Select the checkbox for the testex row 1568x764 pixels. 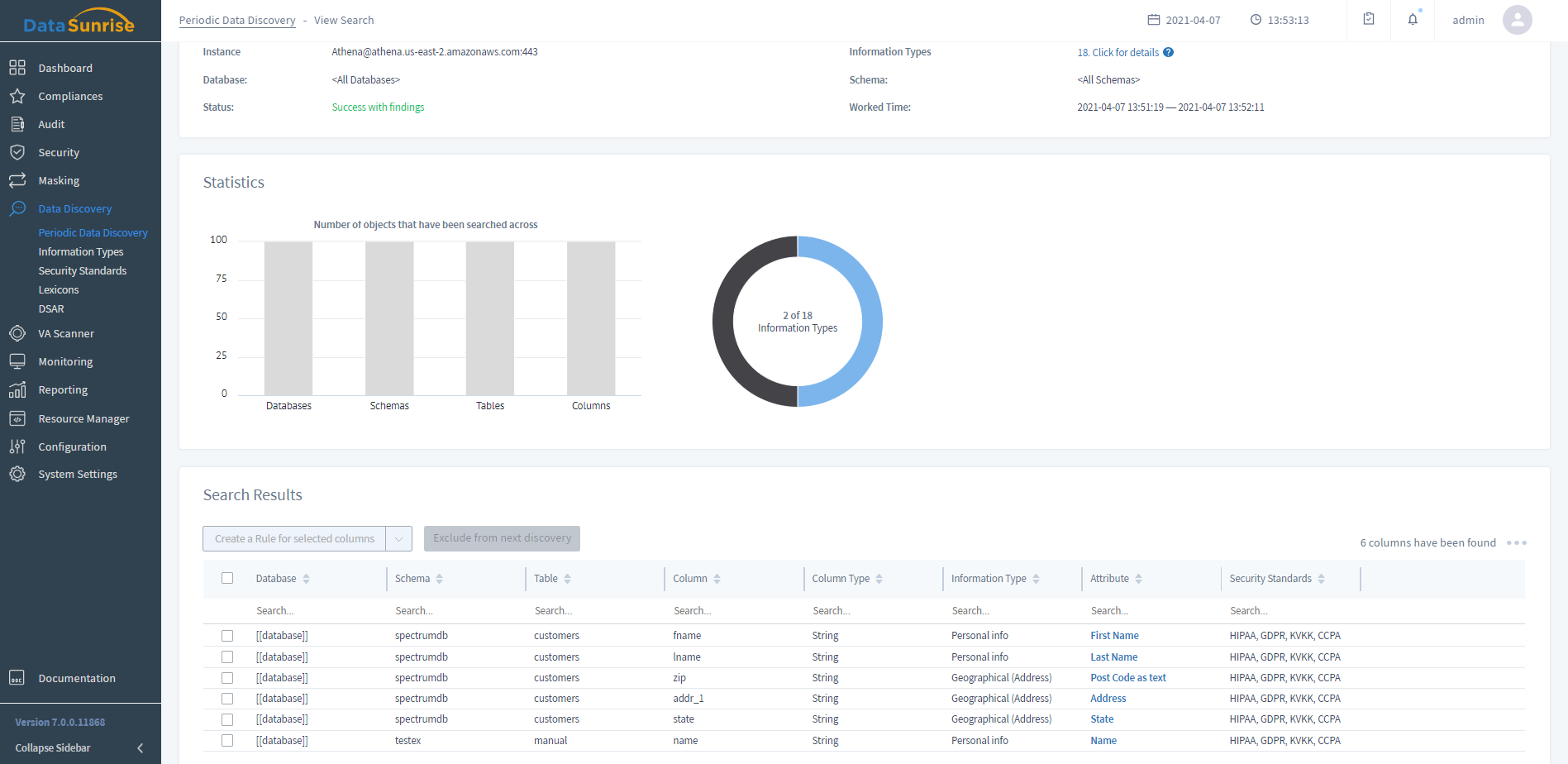point(227,741)
